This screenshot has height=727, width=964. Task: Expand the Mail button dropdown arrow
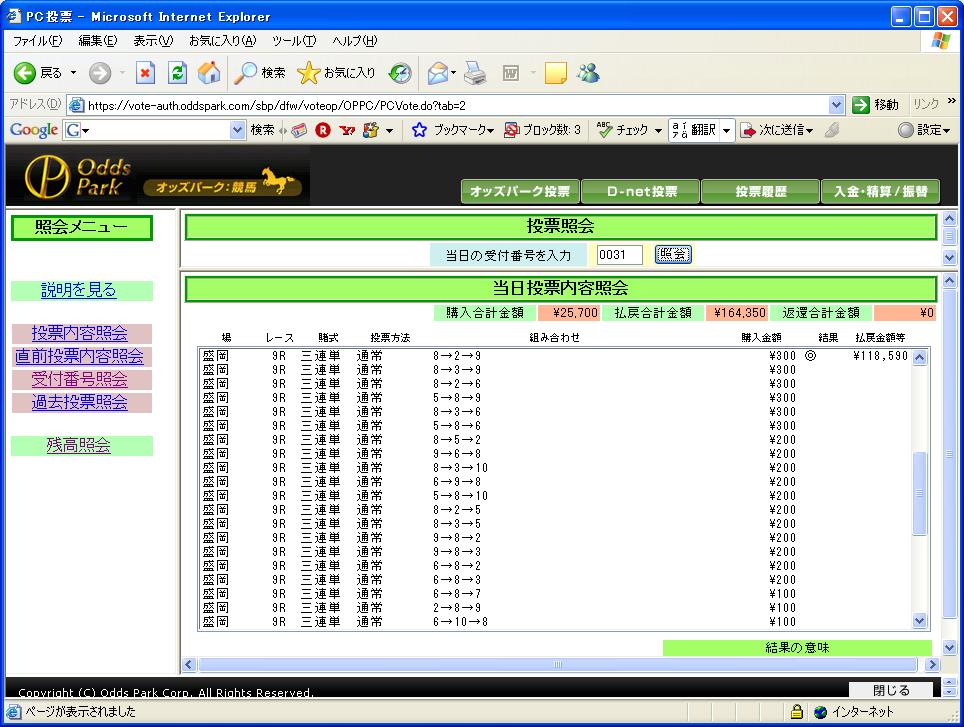[453, 73]
